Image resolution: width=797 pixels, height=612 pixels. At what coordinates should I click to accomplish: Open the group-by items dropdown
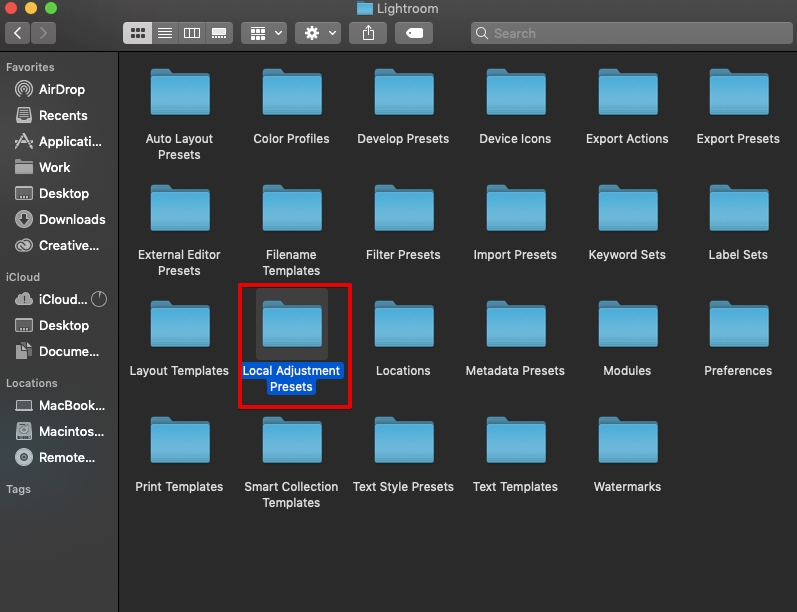pos(264,33)
